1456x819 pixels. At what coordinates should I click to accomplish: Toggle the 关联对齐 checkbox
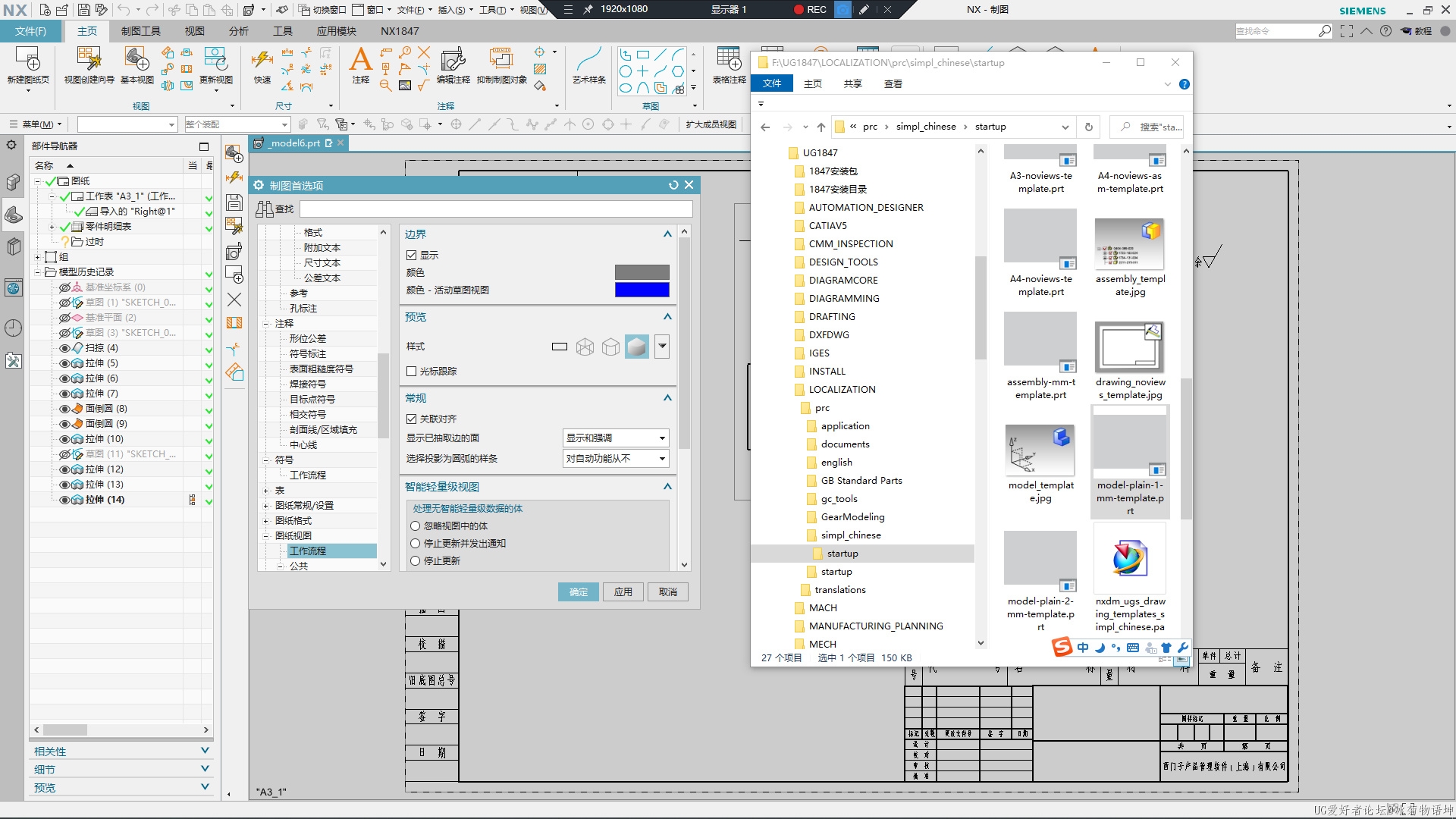[412, 419]
